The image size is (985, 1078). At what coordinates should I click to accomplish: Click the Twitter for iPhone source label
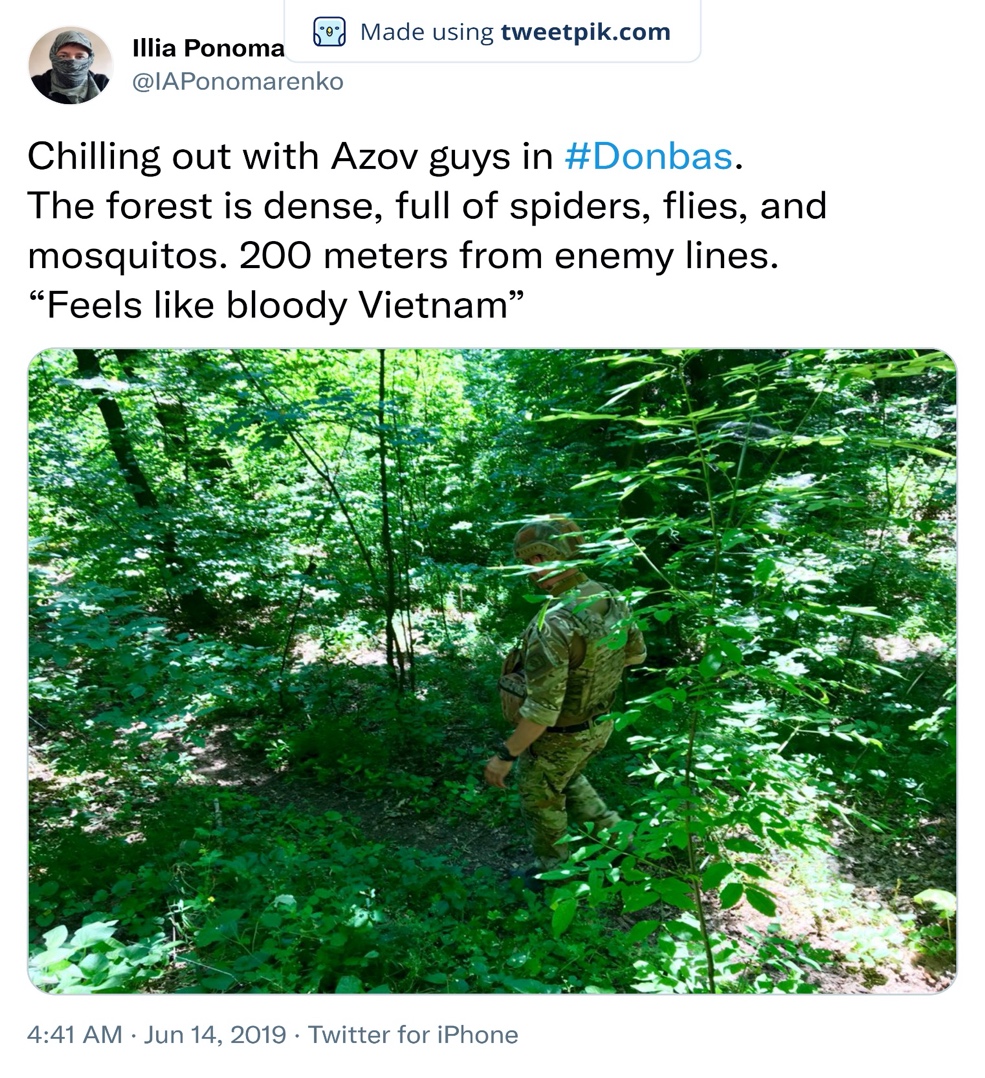click(412, 1035)
